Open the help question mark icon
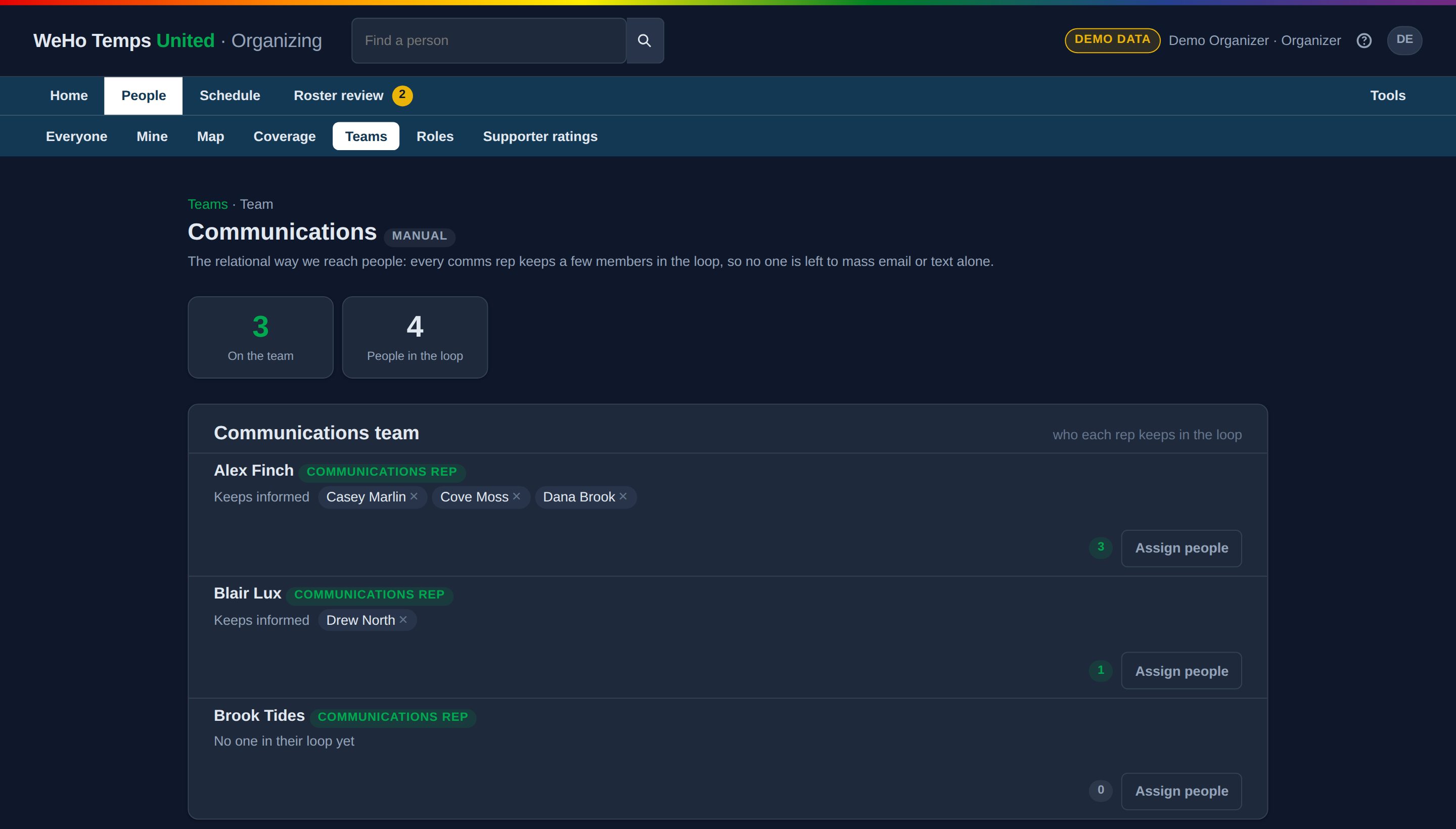Image resolution: width=1456 pixels, height=829 pixels. [1364, 40]
